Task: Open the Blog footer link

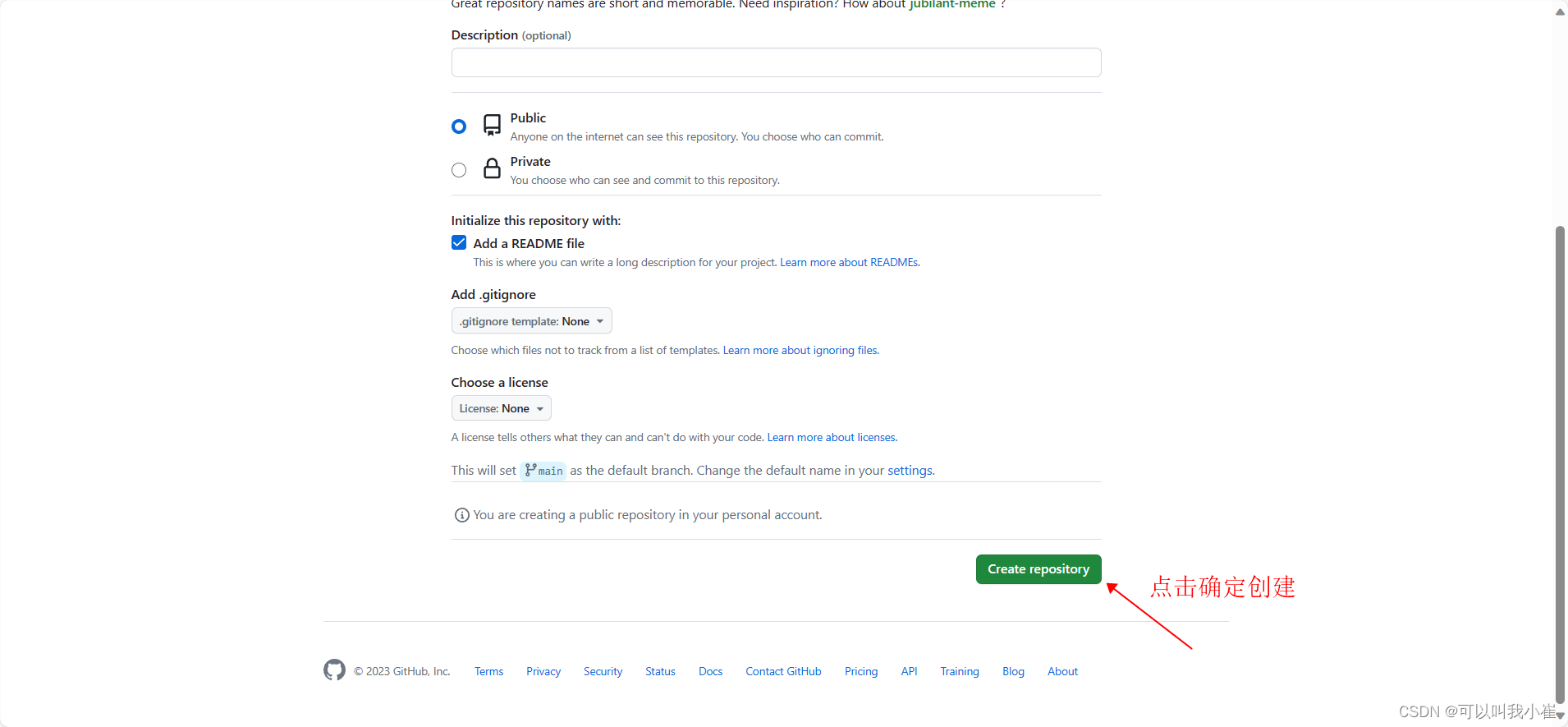Action: (x=1013, y=671)
